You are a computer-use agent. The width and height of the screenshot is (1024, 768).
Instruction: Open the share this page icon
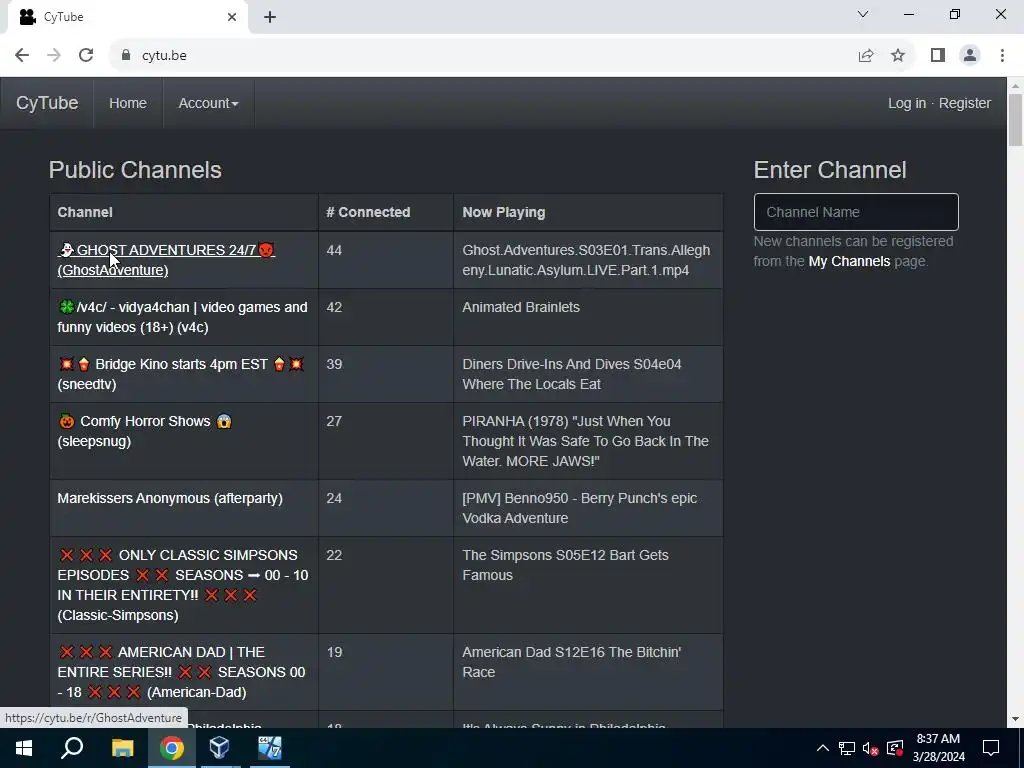pos(866,56)
